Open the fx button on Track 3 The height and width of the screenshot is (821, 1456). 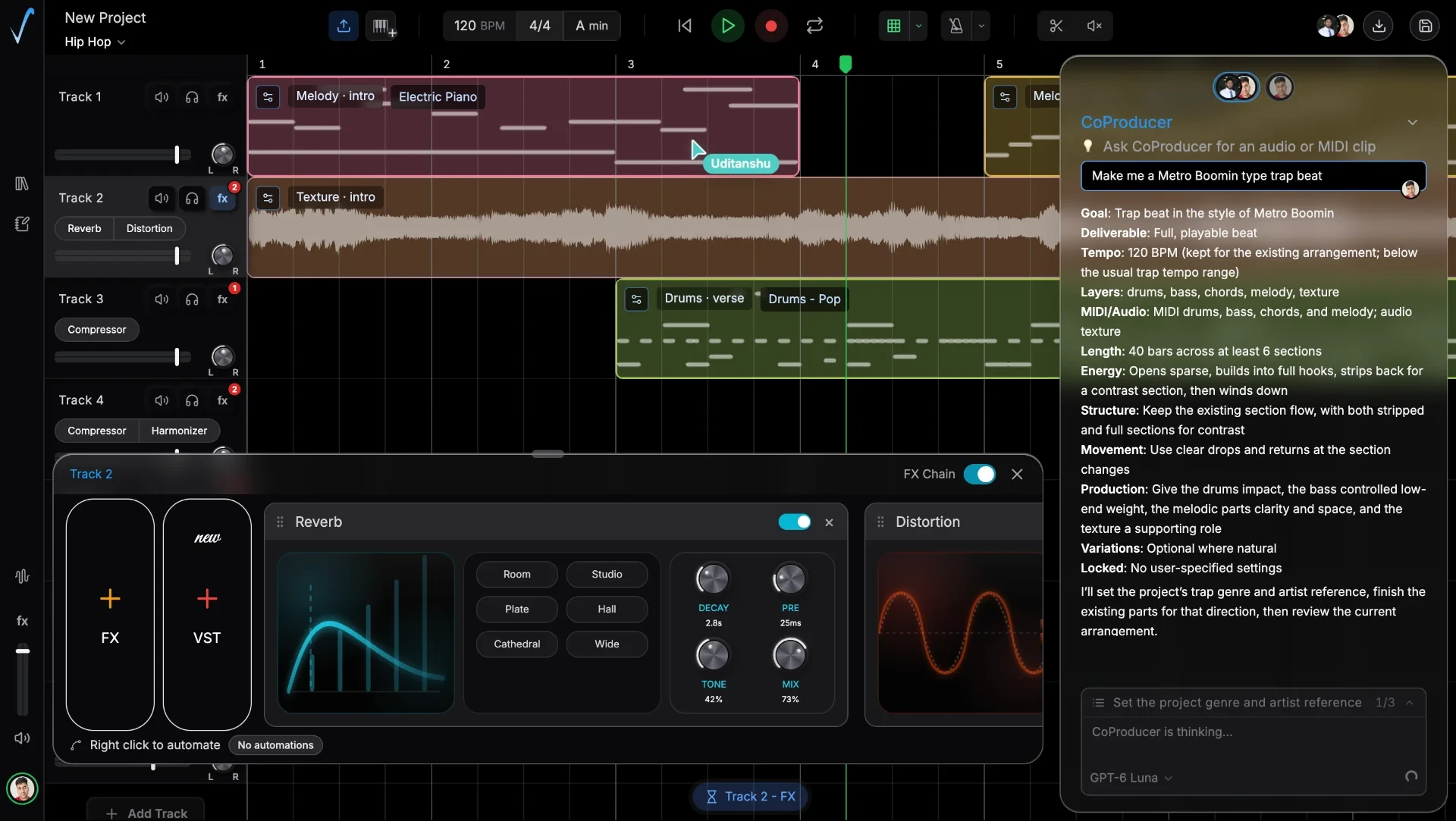point(222,299)
